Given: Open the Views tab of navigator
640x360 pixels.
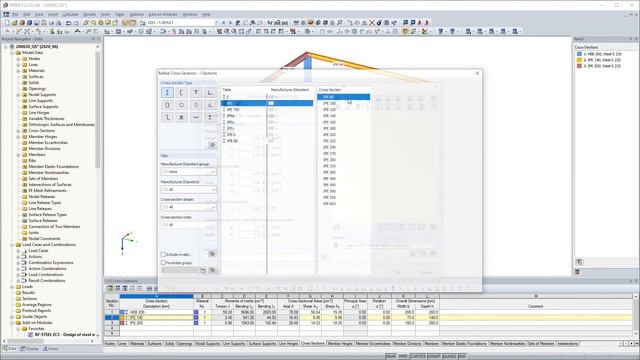Looking at the screenshot, I should click(x=51, y=349).
